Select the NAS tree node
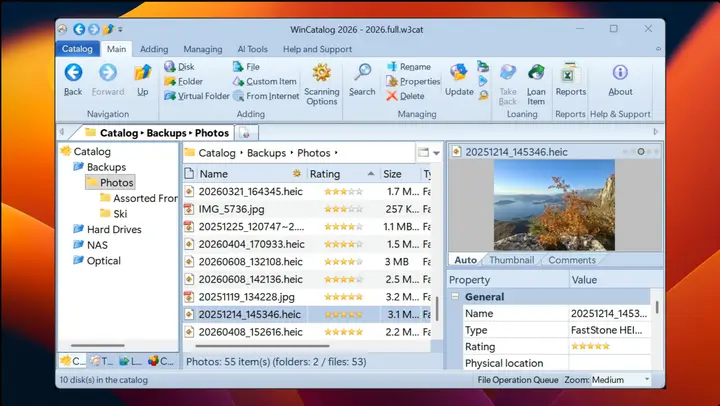The width and height of the screenshot is (720, 406). [x=97, y=245]
